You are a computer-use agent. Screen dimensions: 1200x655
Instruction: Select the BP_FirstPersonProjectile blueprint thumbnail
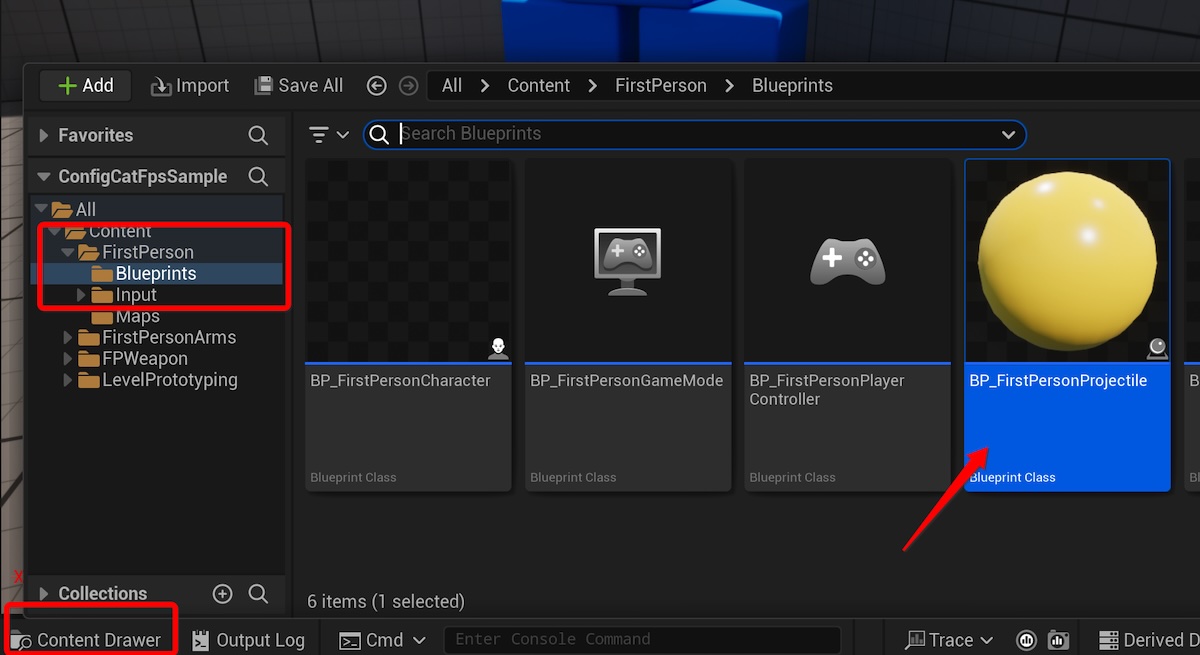pos(1067,262)
